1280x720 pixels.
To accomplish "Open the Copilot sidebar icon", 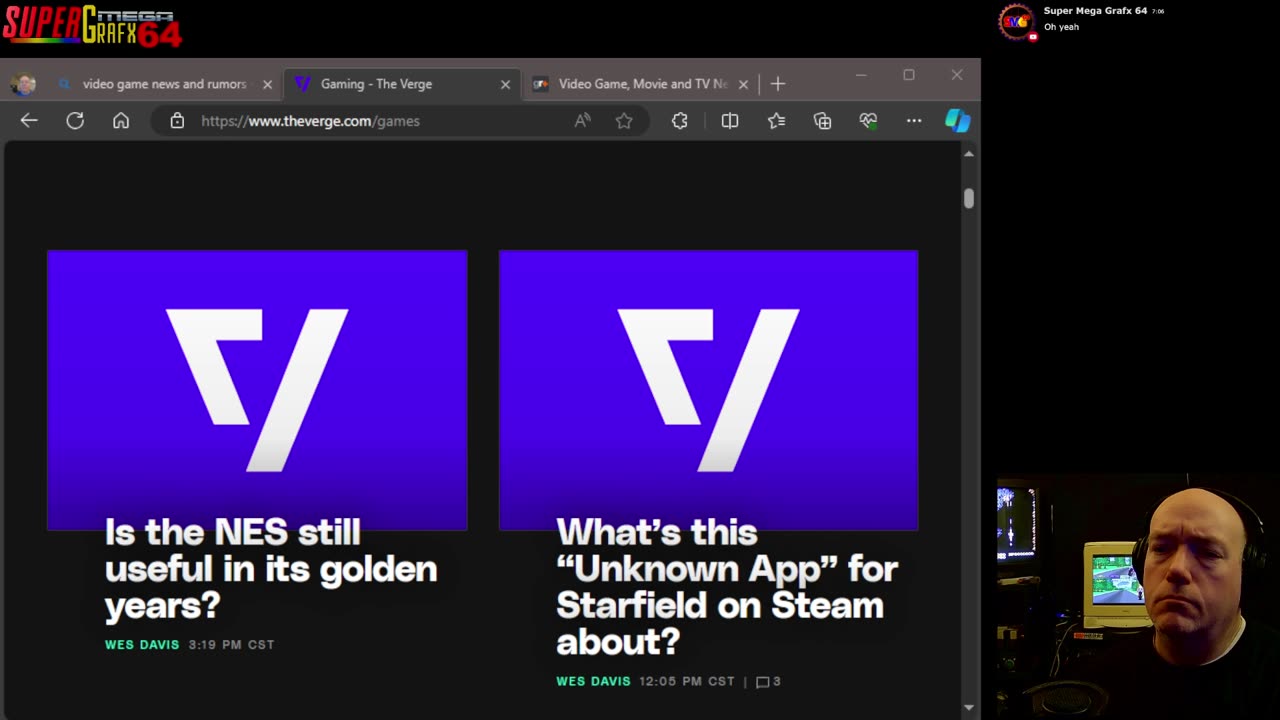I will [958, 121].
